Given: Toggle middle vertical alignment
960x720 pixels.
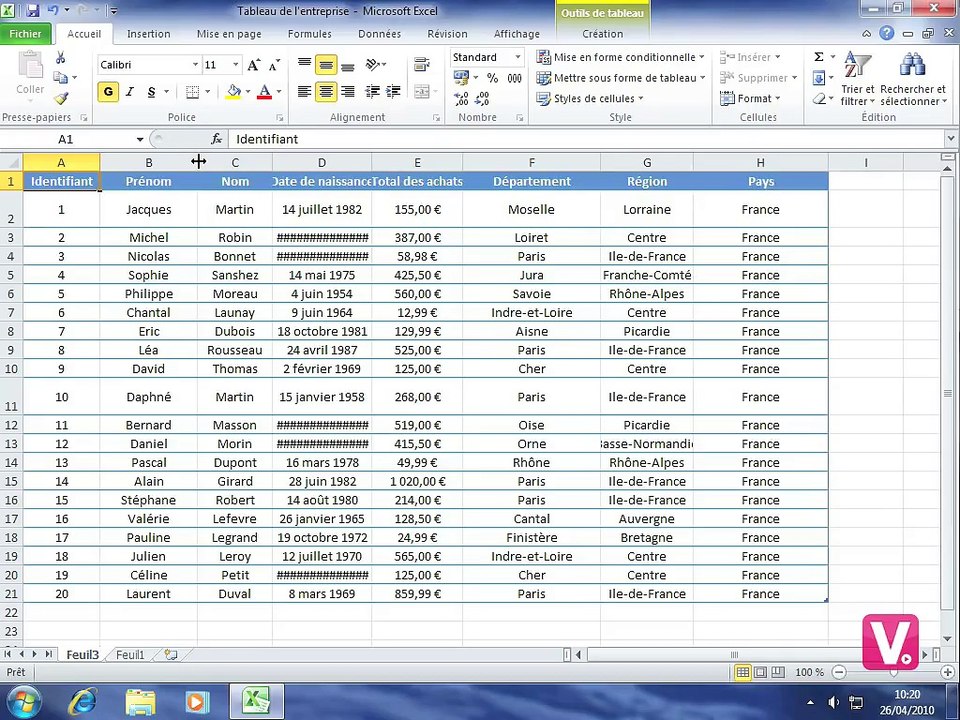Looking at the screenshot, I should pos(326,64).
